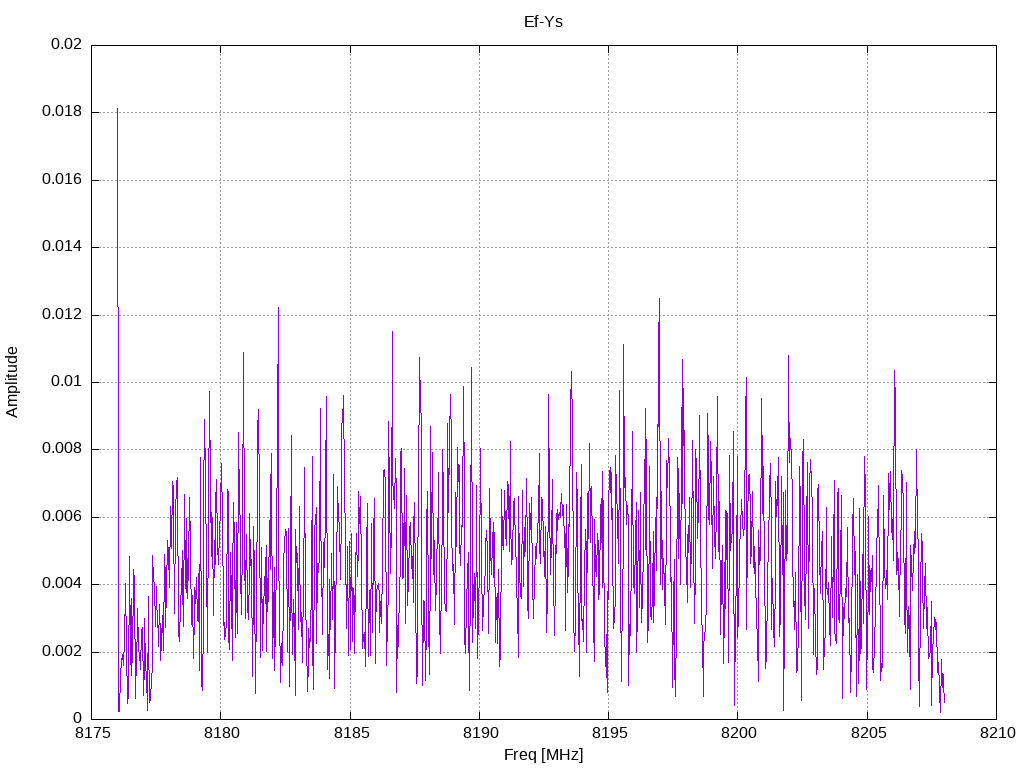This screenshot has width=1024, height=768.
Task: Click the 0.012 y-axis tick label
Action: 63,315
